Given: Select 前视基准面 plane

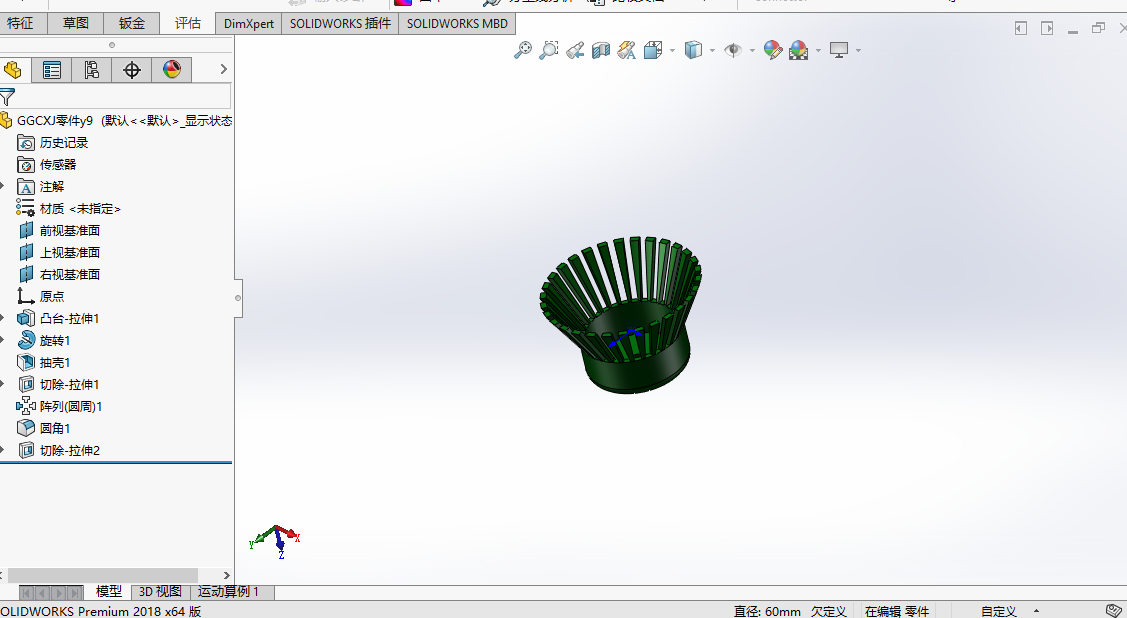Looking at the screenshot, I should [x=59, y=231].
